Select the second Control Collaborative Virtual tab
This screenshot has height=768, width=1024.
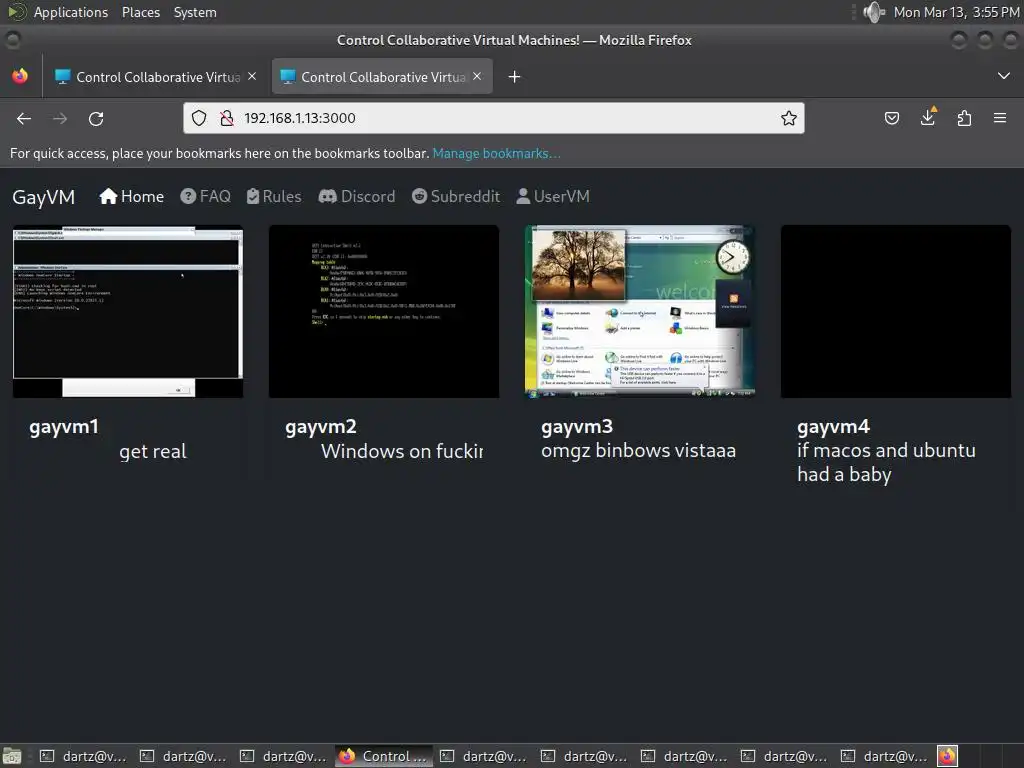(x=382, y=77)
